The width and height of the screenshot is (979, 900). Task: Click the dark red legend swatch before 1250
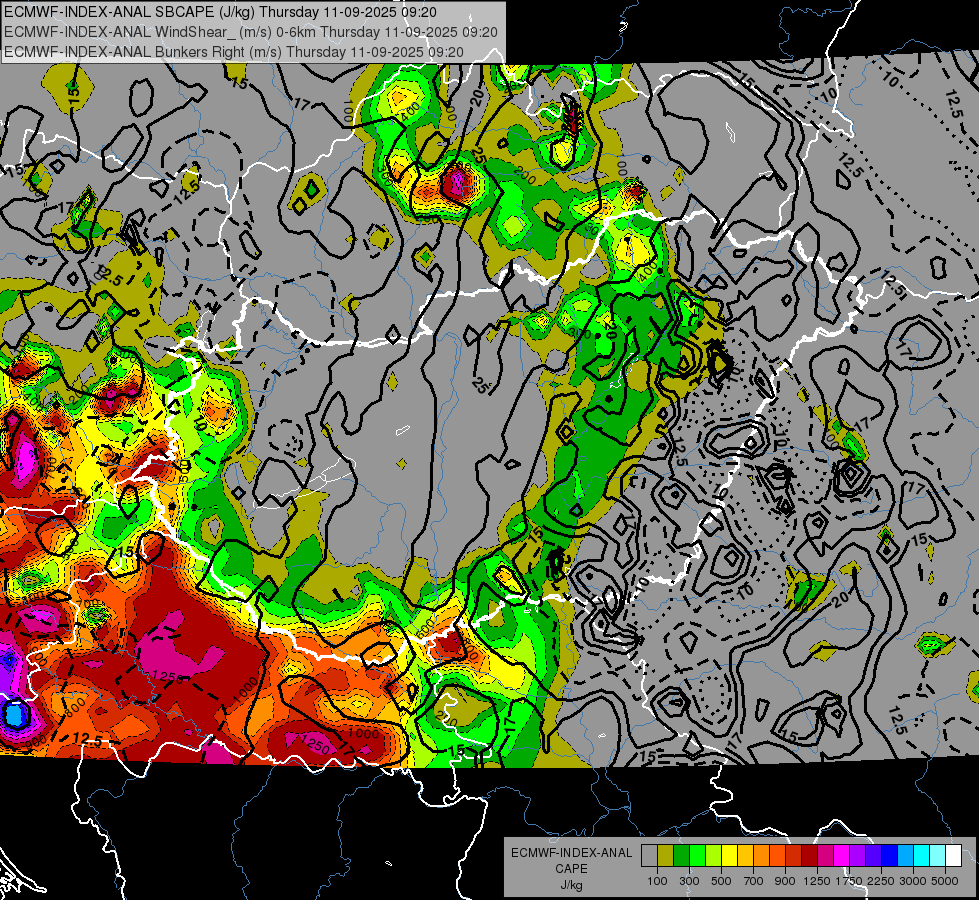click(x=809, y=856)
